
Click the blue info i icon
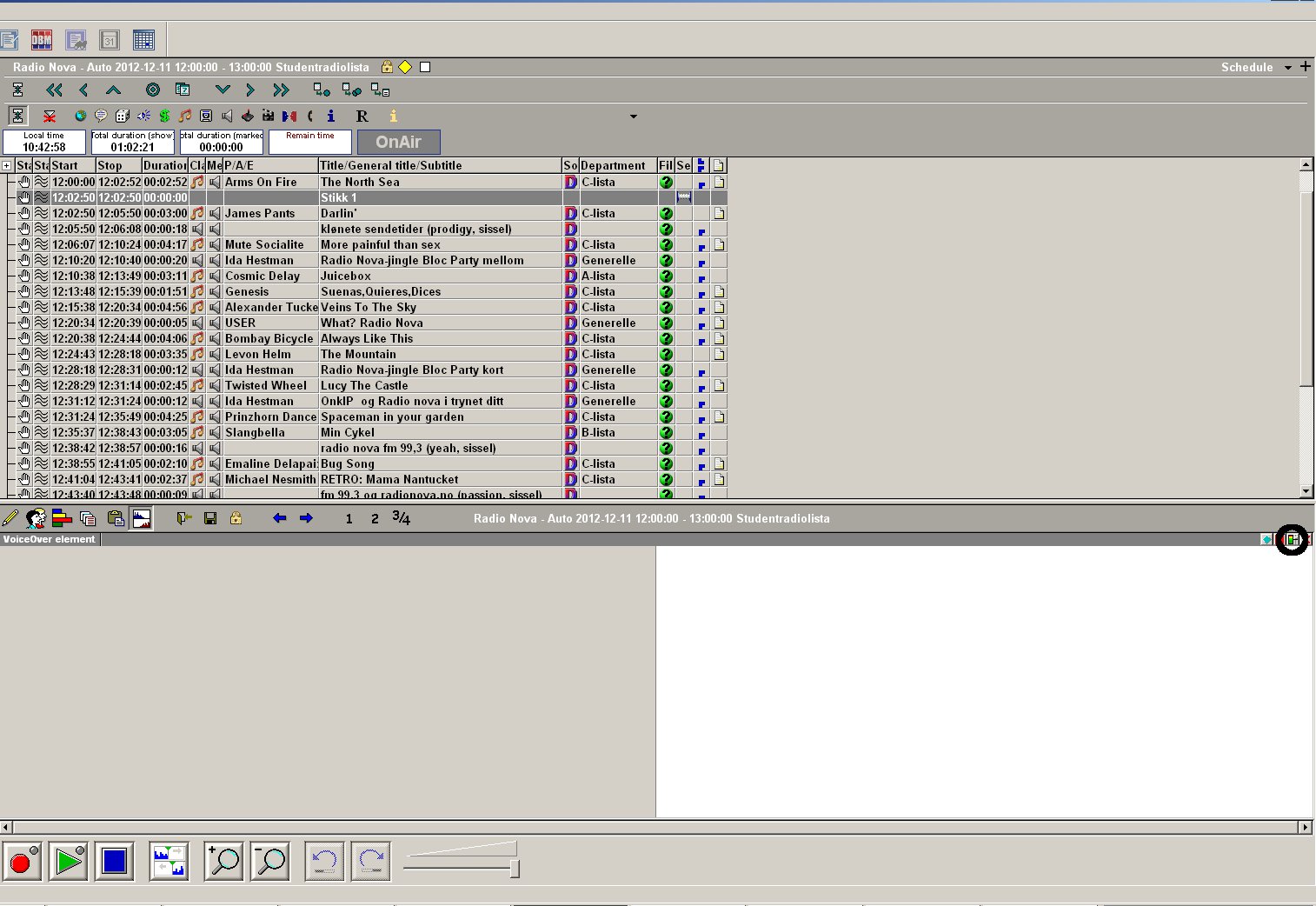pyautogui.click(x=330, y=116)
